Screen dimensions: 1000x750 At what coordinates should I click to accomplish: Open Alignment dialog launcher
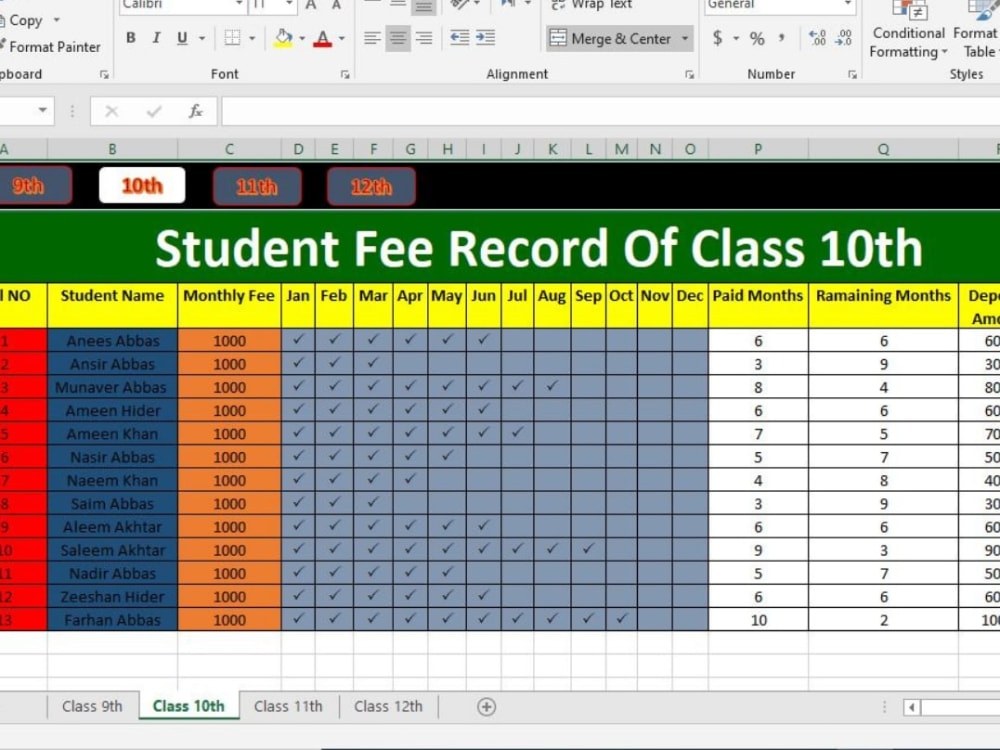689,75
